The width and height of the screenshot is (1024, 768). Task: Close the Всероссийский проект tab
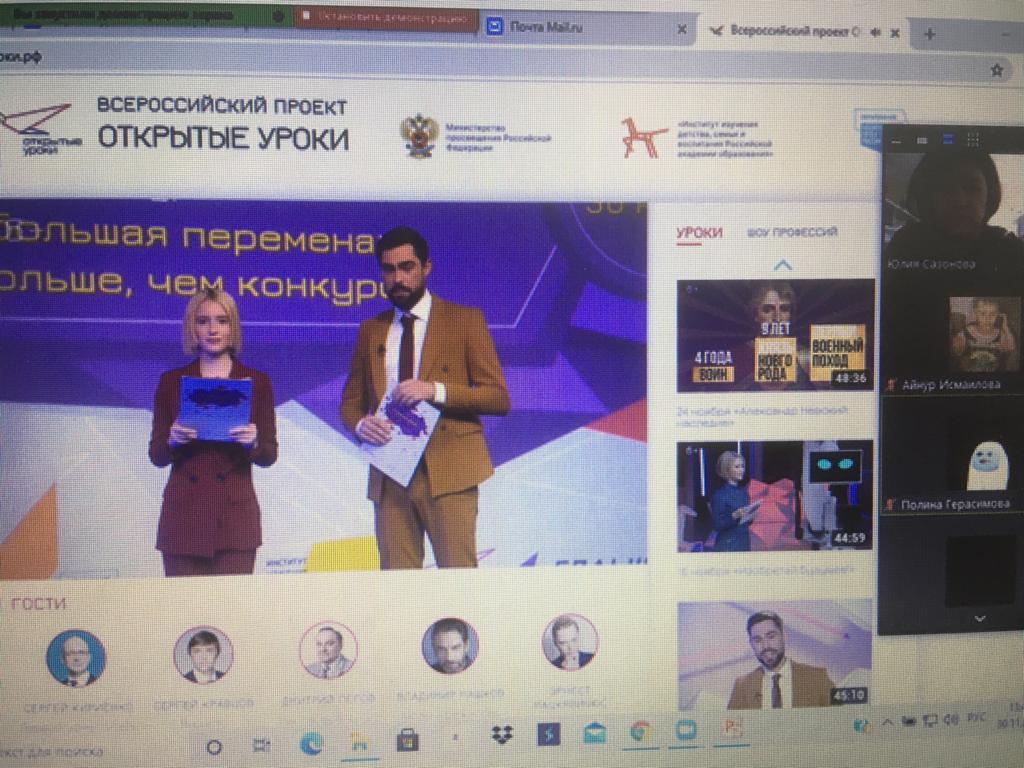895,33
